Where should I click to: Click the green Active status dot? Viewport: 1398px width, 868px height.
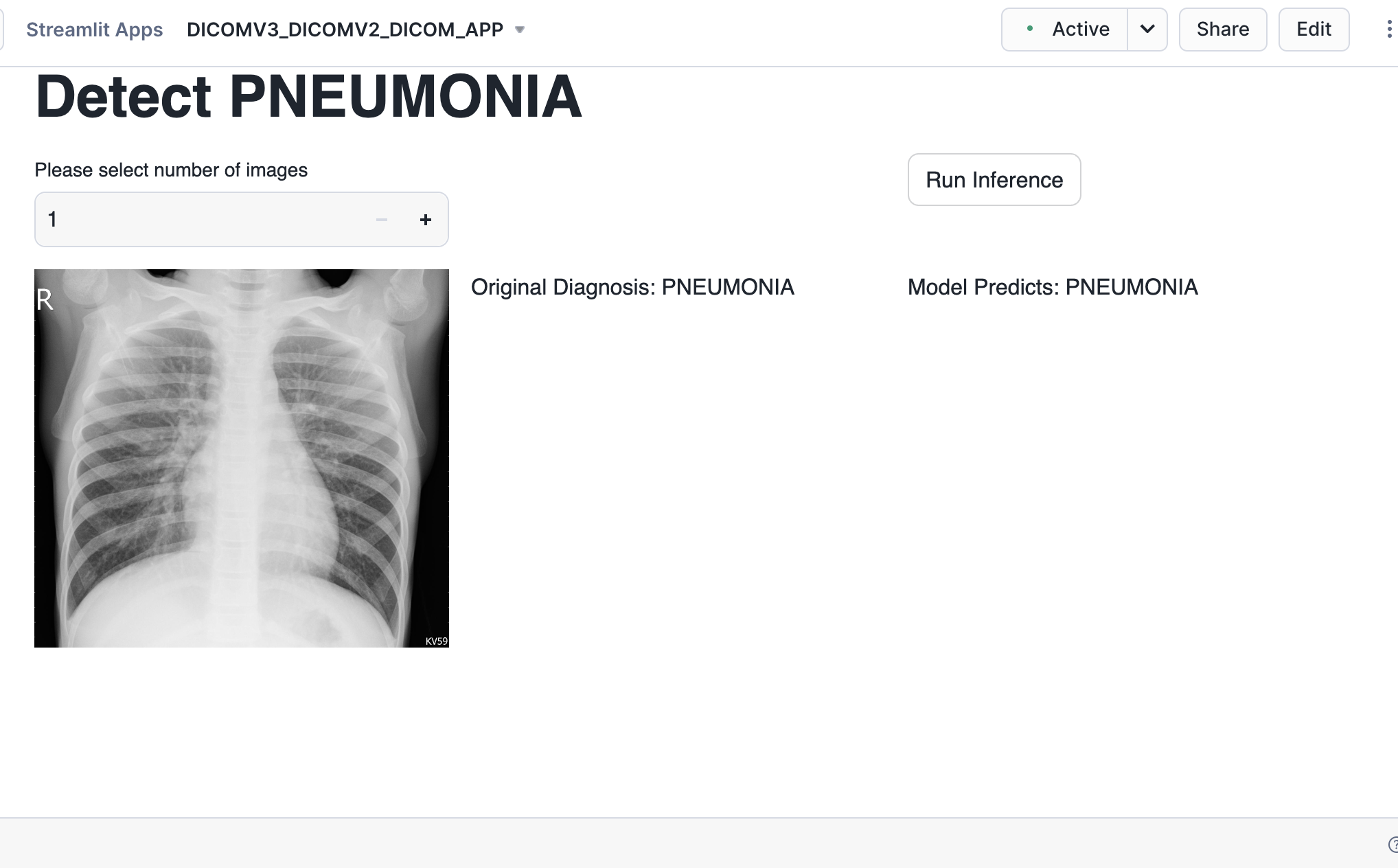pos(1029,29)
